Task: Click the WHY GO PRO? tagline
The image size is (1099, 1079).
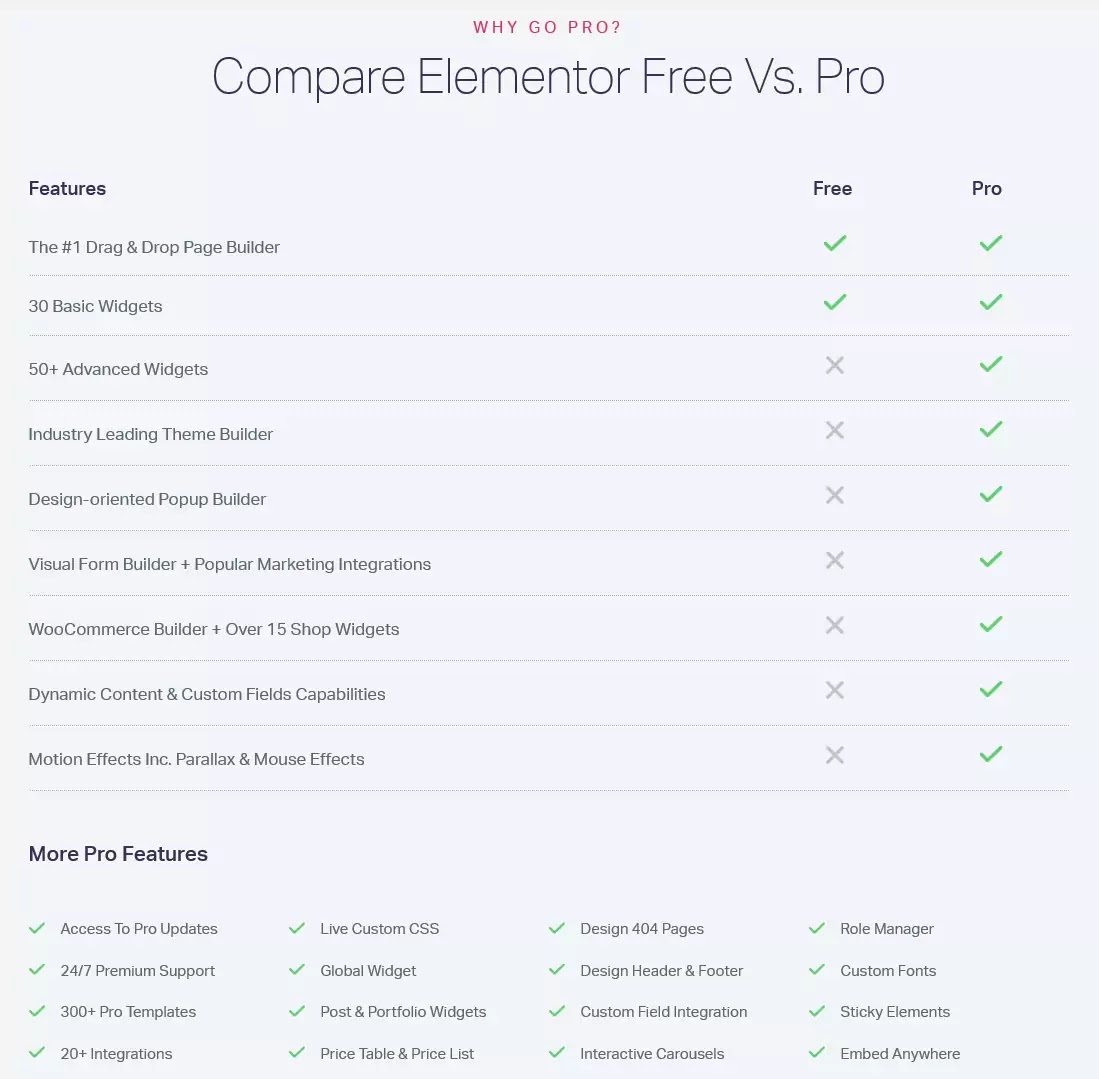Action: pos(547,27)
